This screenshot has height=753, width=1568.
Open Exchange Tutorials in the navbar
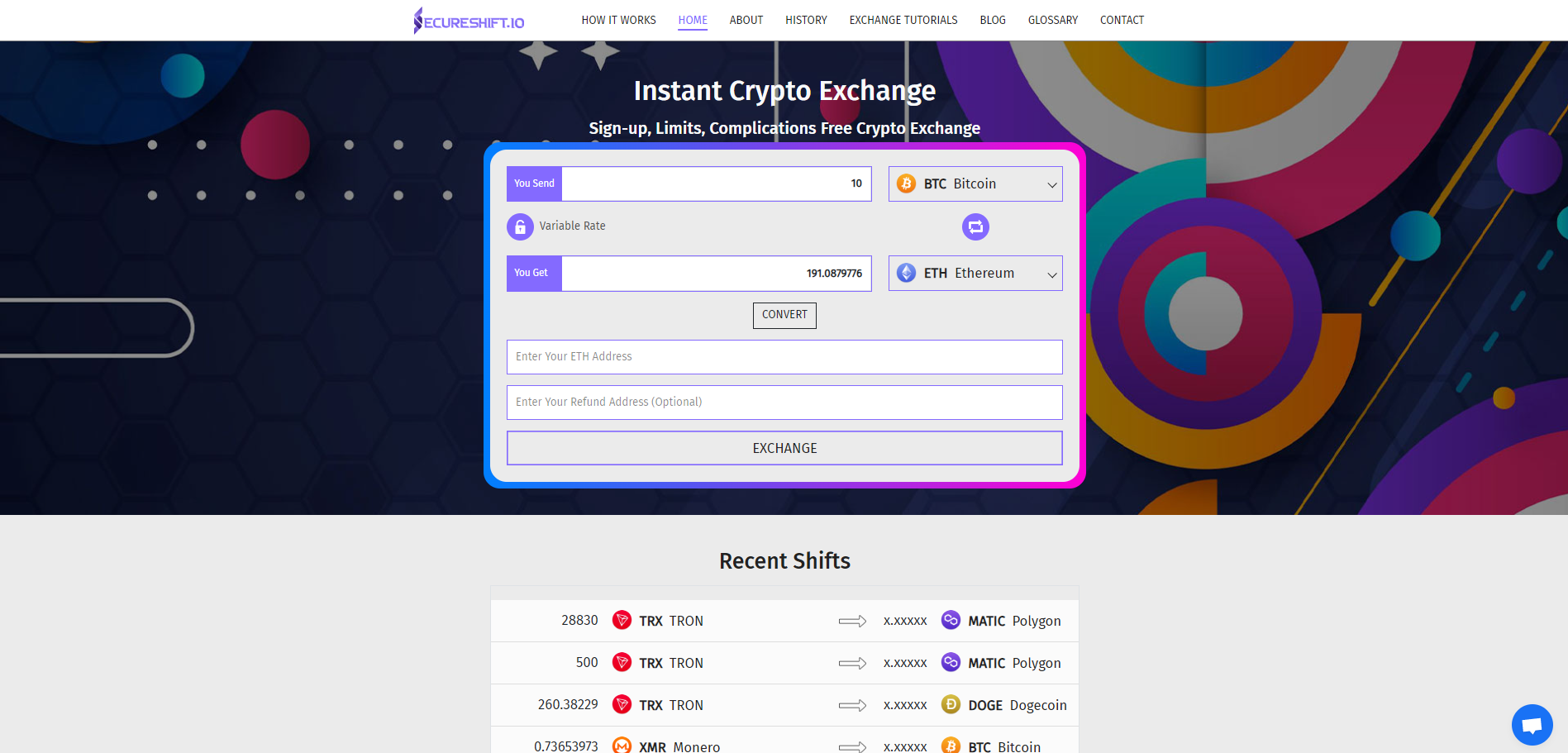click(x=903, y=20)
